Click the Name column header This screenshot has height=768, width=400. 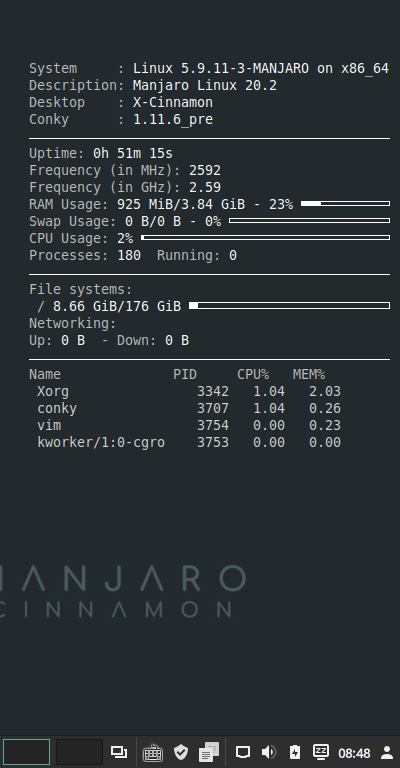click(45, 375)
